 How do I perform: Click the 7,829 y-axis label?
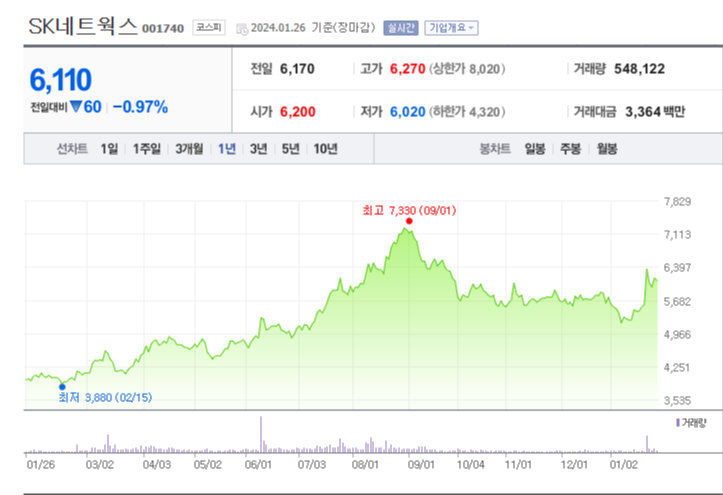click(677, 201)
